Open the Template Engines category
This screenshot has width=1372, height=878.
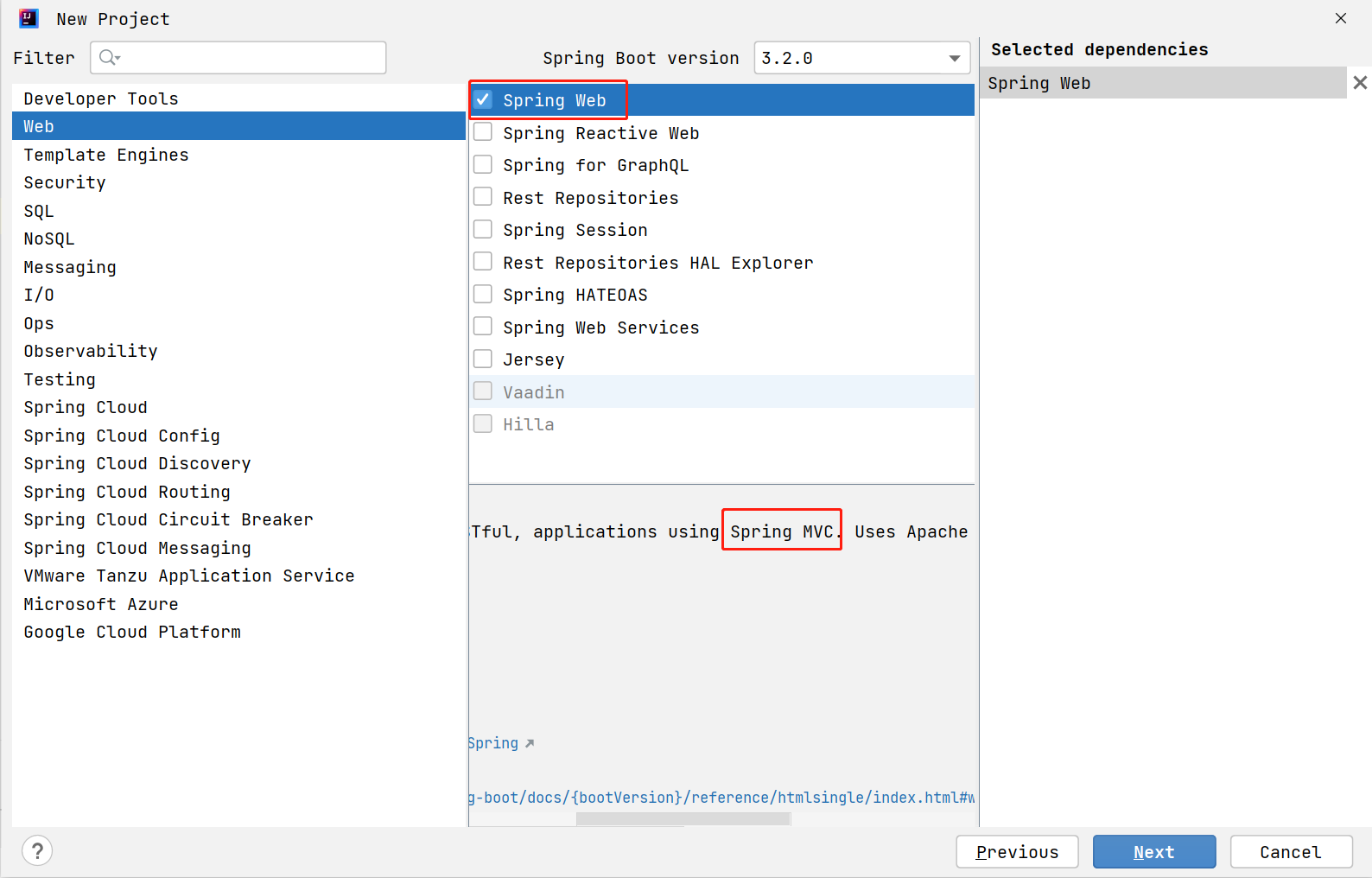(x=238, y=155)
